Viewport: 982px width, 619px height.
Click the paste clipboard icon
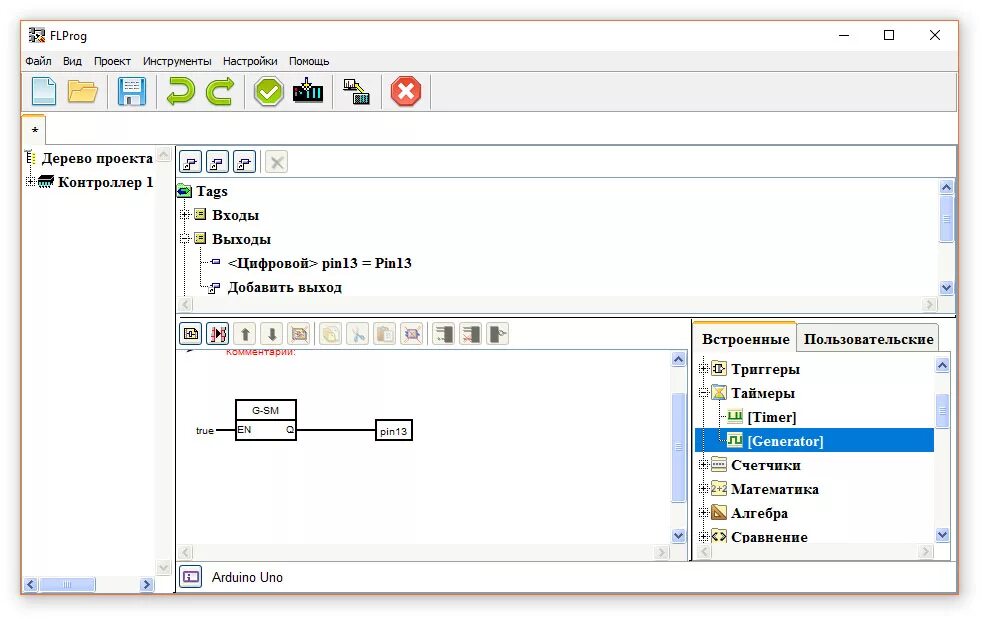tap(384, 334)
